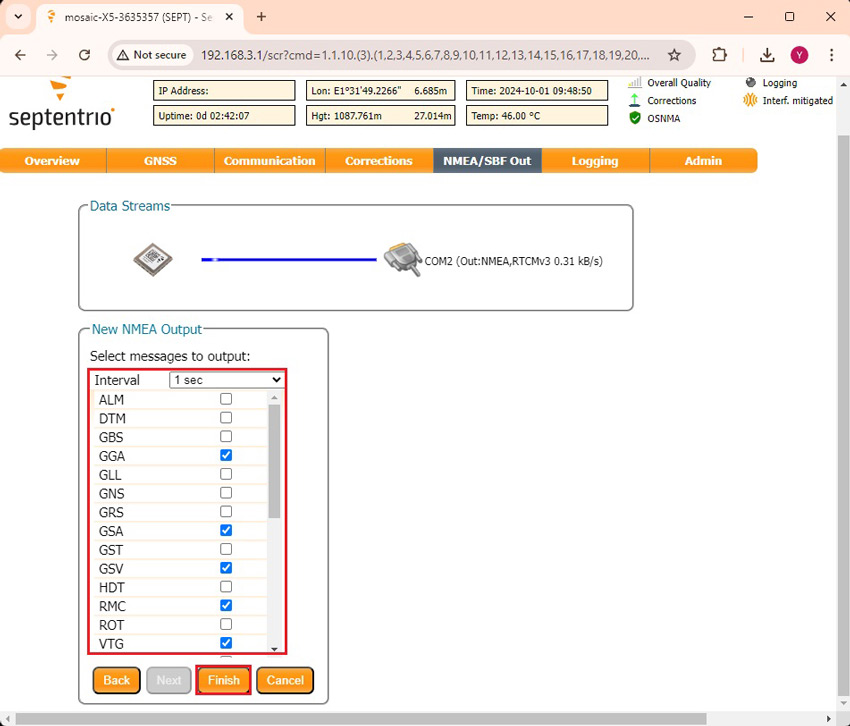Click the Finish button
The width and height of the screenshot is (850, 726).
click(x=223, y=680)
